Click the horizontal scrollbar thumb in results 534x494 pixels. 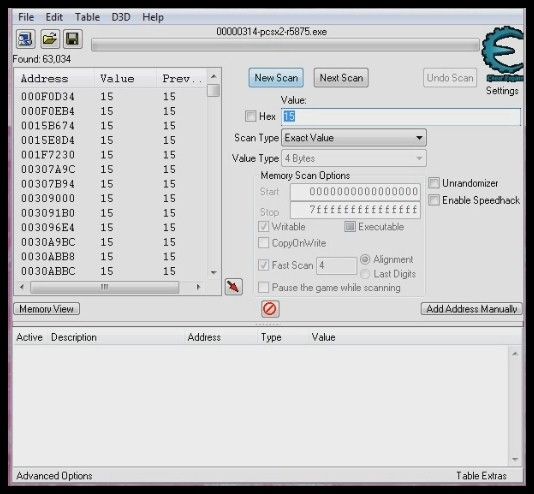pyautogui.click(x=105, y=287)
